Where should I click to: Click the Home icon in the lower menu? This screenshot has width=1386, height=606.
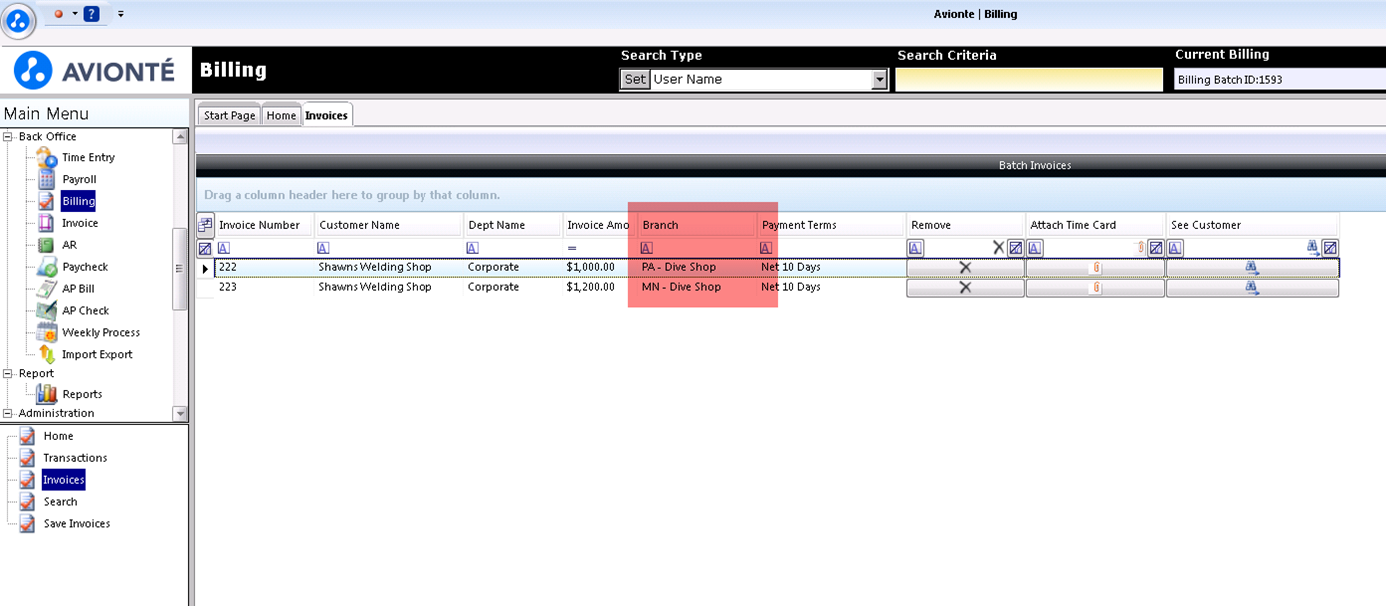[x=27, y=436]
